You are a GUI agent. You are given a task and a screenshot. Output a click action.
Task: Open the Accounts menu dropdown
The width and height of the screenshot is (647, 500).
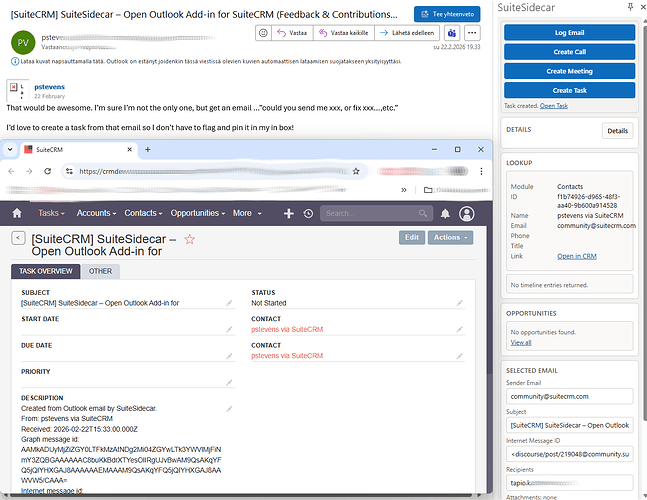pos(97,213)
